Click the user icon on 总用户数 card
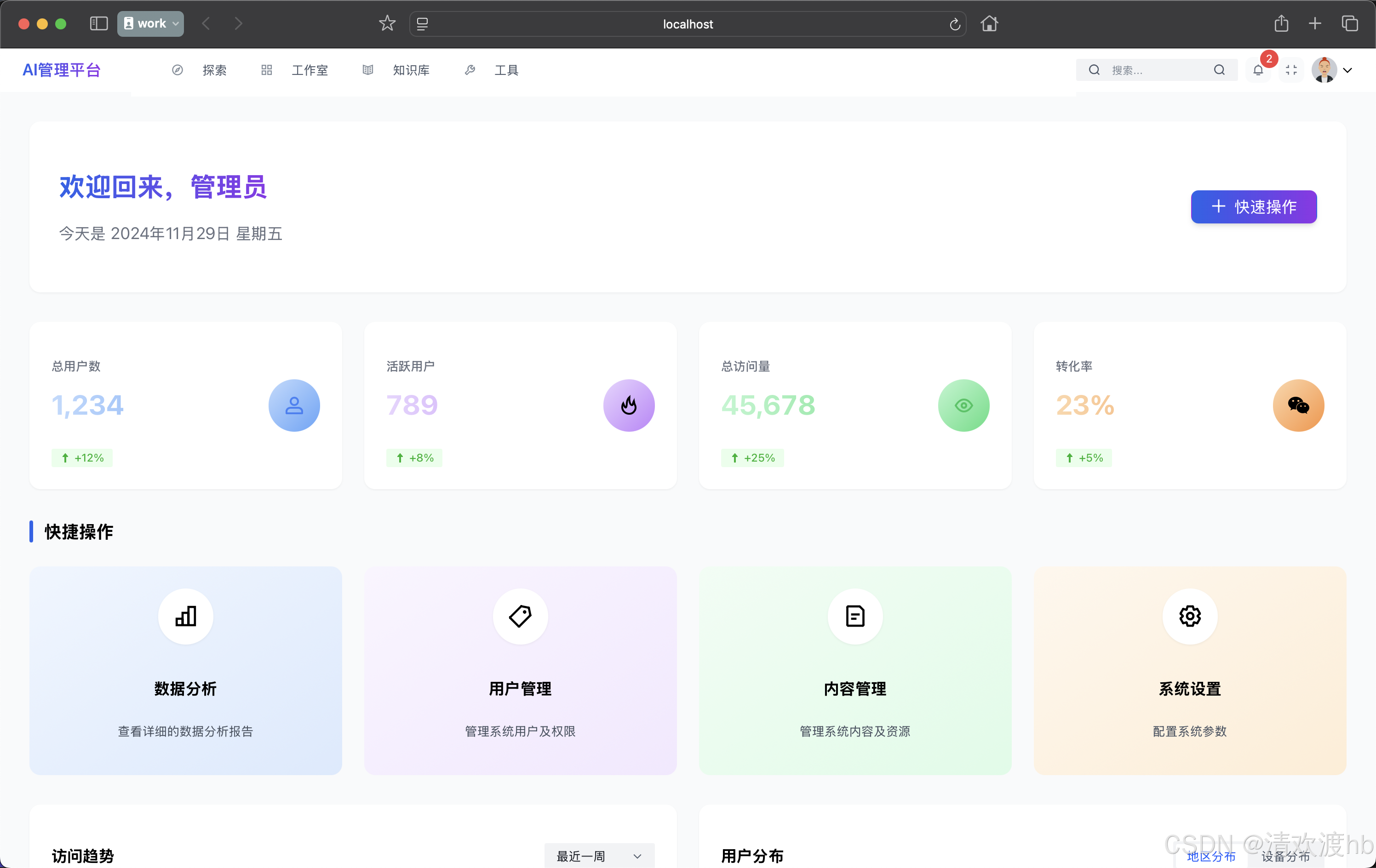1376x868 pixels. click(x=294, y=405)
